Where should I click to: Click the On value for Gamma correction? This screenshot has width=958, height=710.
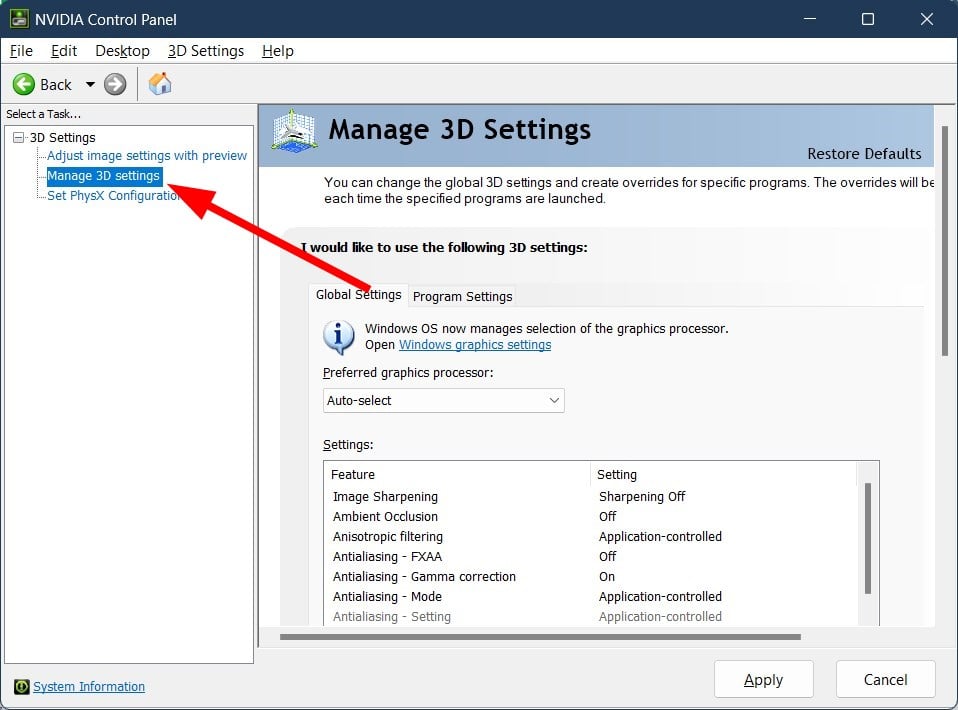(x=607, y=577)
